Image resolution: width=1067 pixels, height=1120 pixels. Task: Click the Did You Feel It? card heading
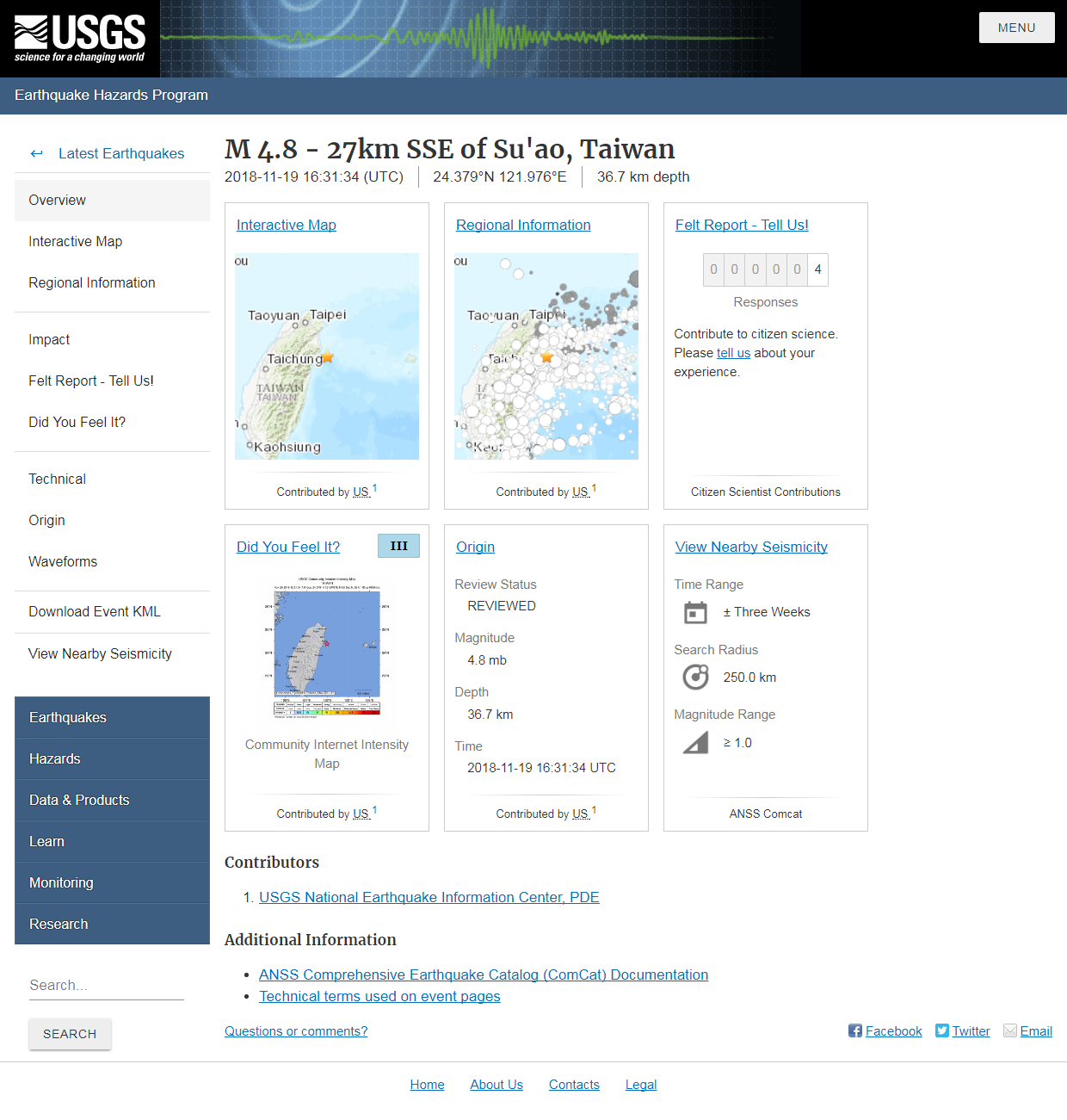pos(288,547)
